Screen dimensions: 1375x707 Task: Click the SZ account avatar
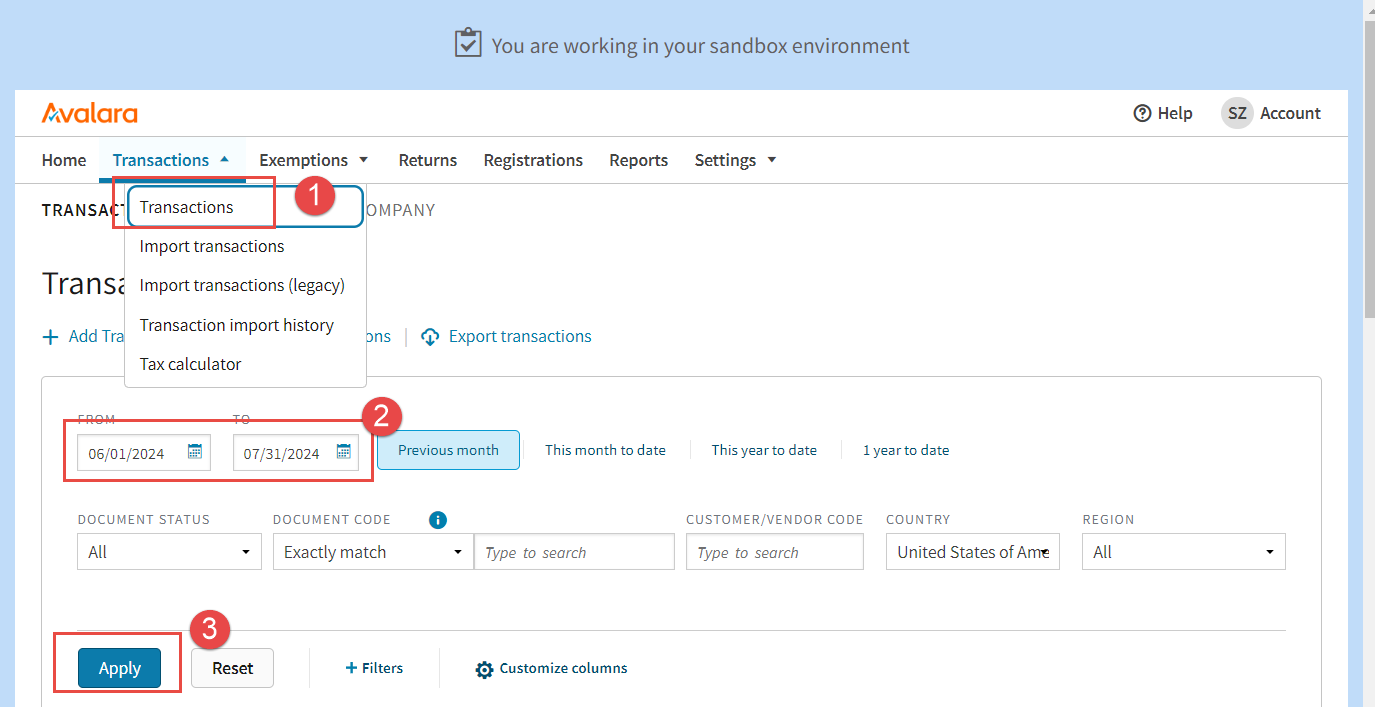pos(1237,113)
